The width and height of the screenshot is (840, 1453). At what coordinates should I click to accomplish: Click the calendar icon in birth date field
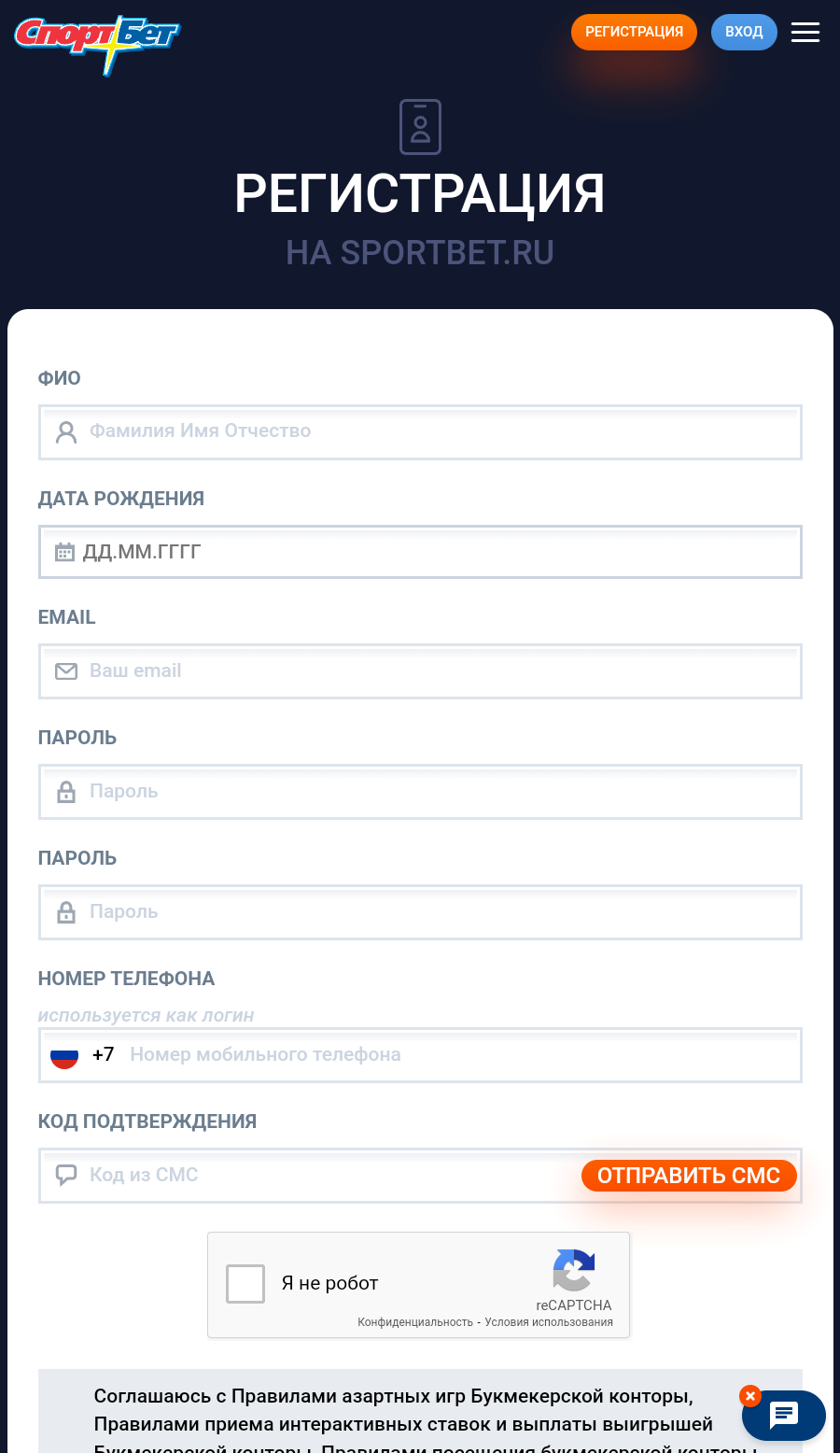pyautogui.click(x=64, y=552)
